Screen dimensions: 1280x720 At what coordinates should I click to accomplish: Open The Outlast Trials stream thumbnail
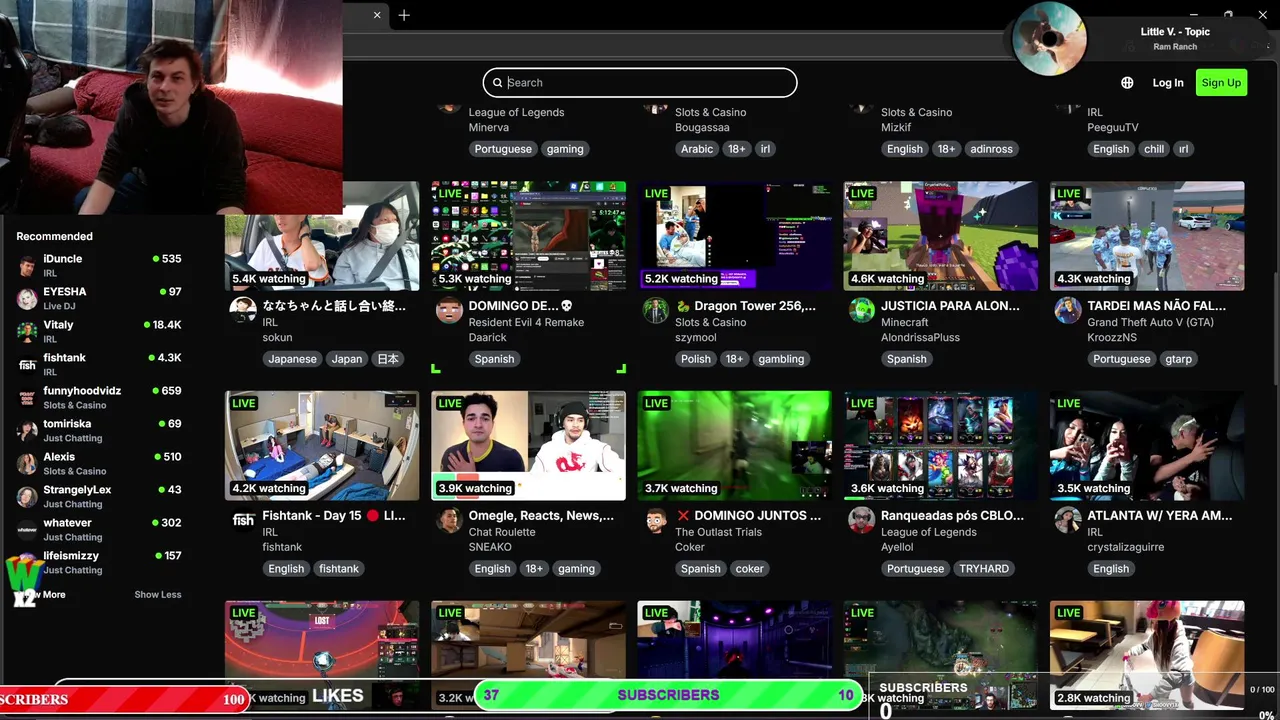click(x=735, y=446)
